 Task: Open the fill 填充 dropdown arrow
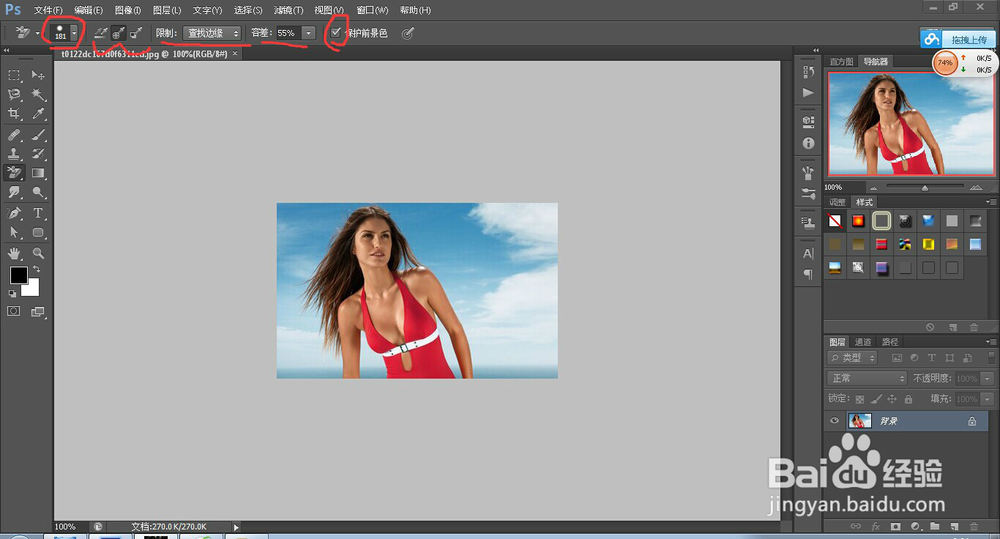coord(987,399)
